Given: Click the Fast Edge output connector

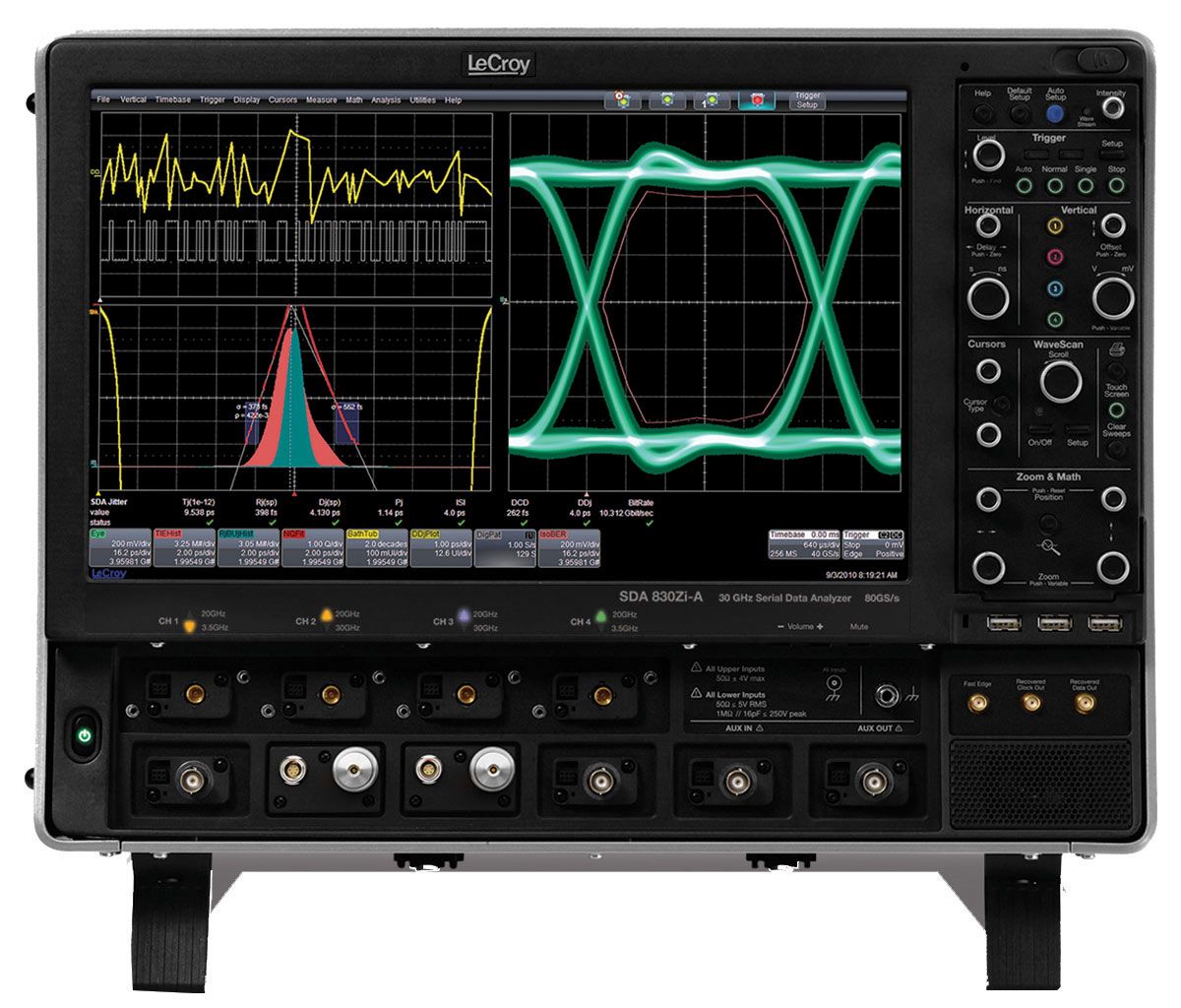Looking at the screenshot, I should tap(978, 703).
